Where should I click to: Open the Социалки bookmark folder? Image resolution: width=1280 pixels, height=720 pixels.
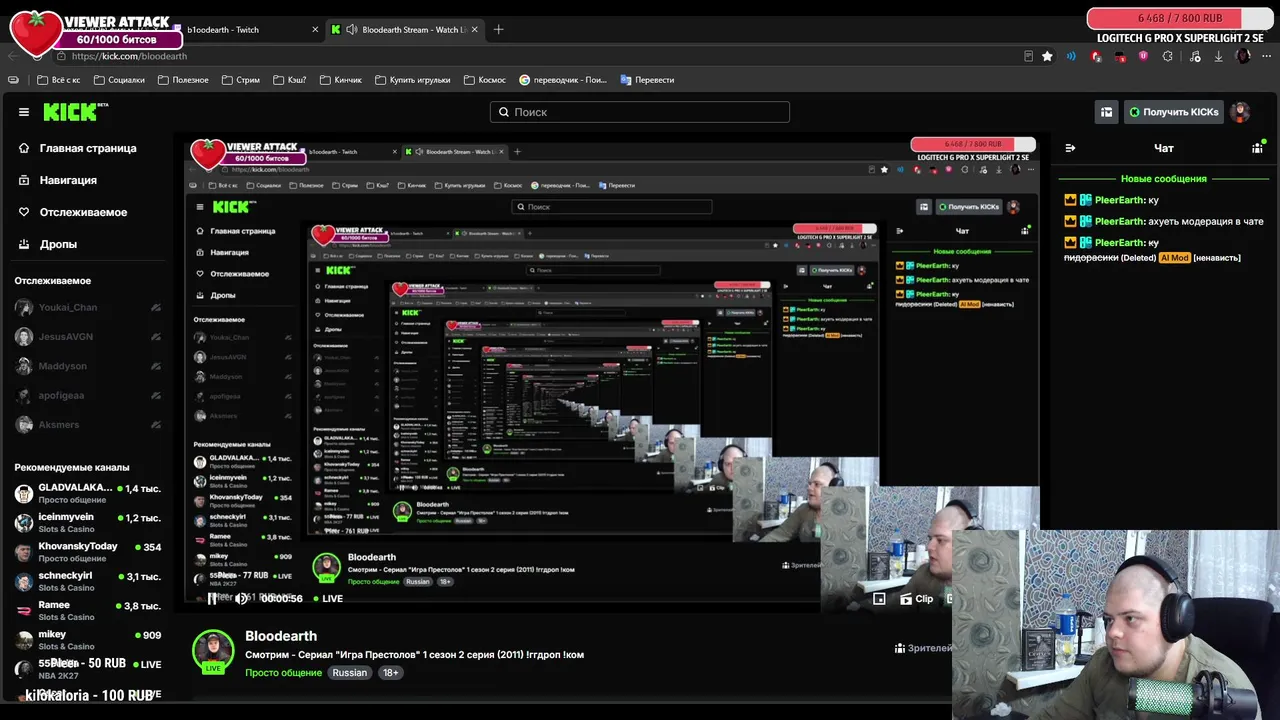pos(118,80)
